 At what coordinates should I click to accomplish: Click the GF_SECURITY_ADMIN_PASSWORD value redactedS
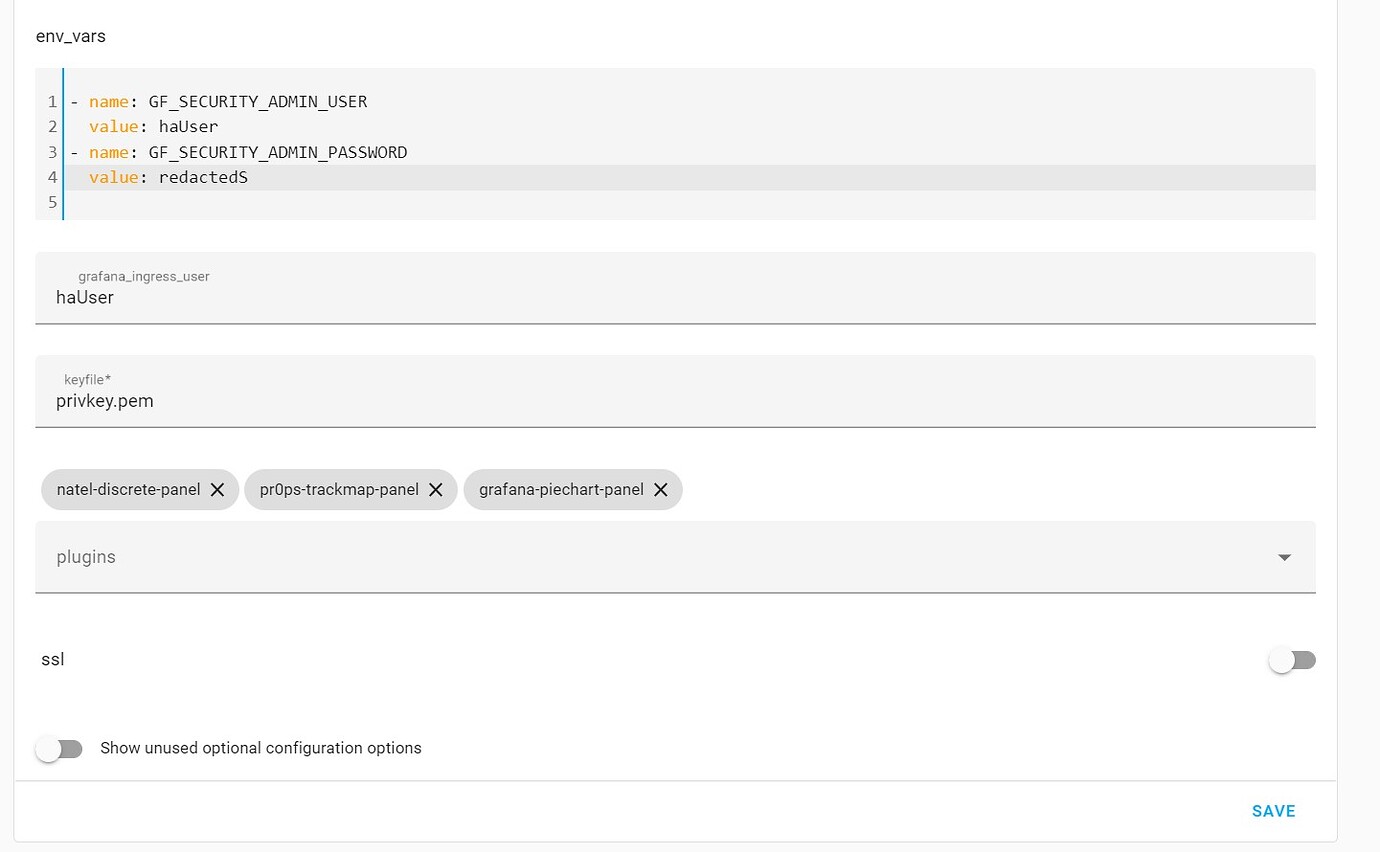pyautogui.click(x=203, y=177)
